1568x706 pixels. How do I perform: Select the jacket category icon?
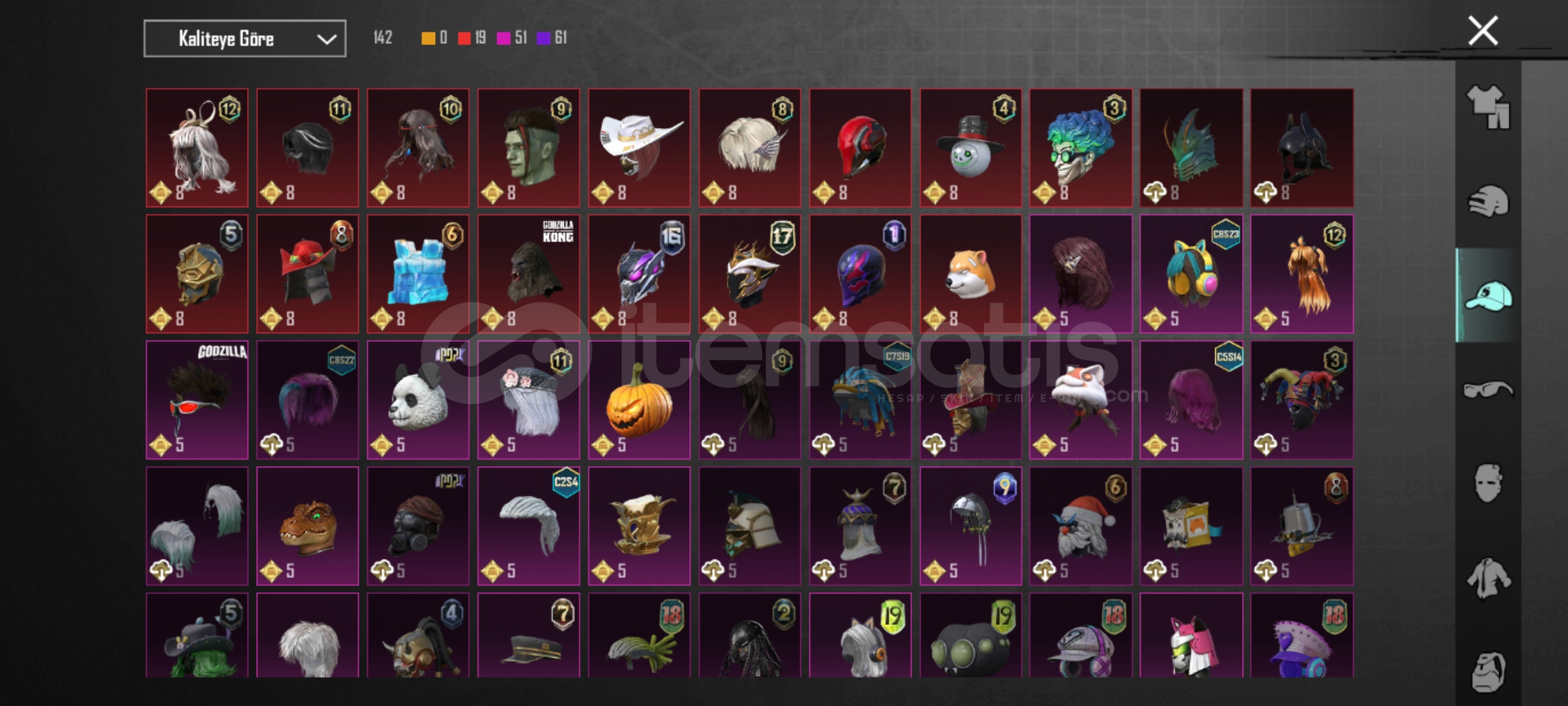[1488, 578]
